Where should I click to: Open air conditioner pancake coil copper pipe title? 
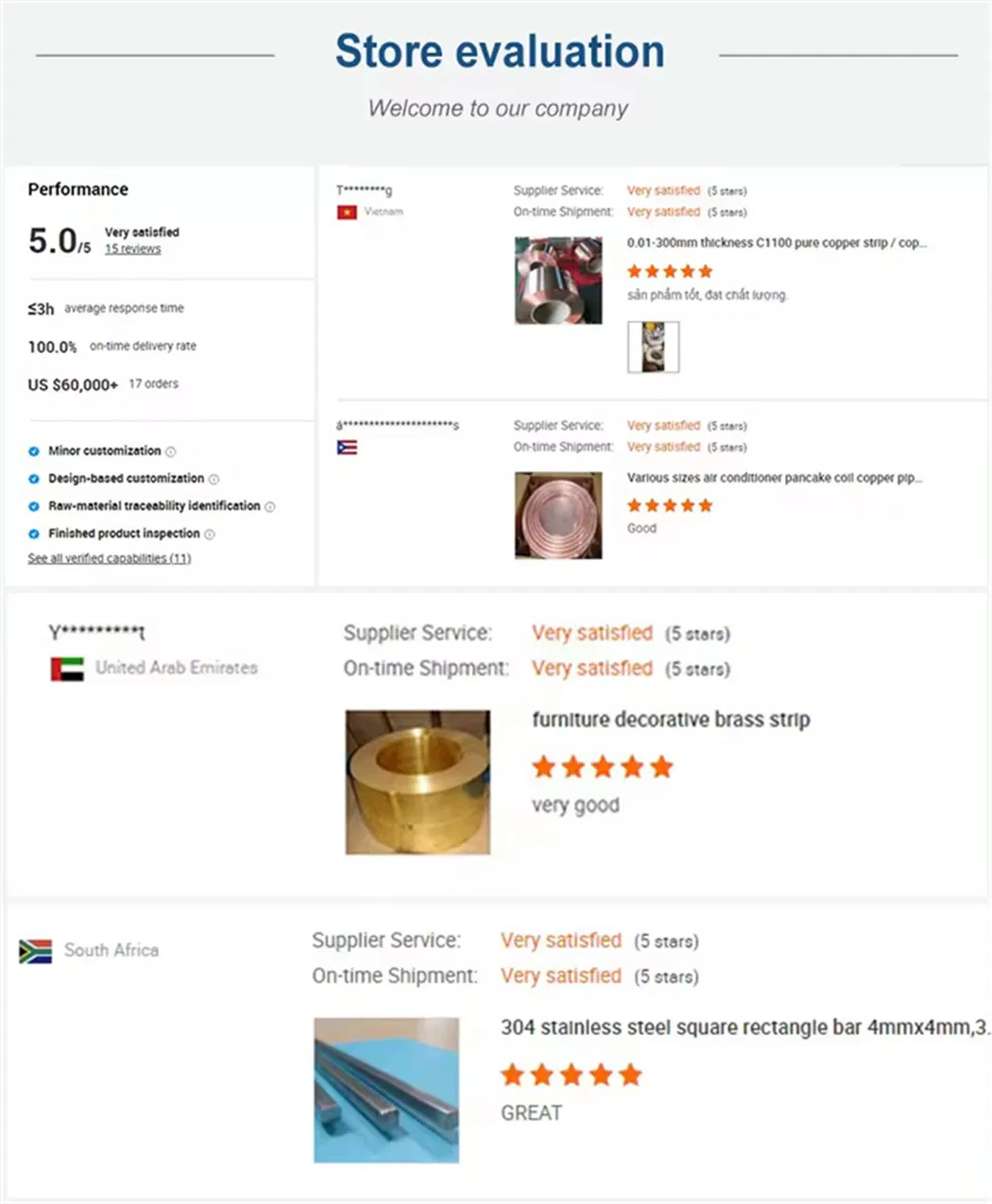[x=775, y=479]
